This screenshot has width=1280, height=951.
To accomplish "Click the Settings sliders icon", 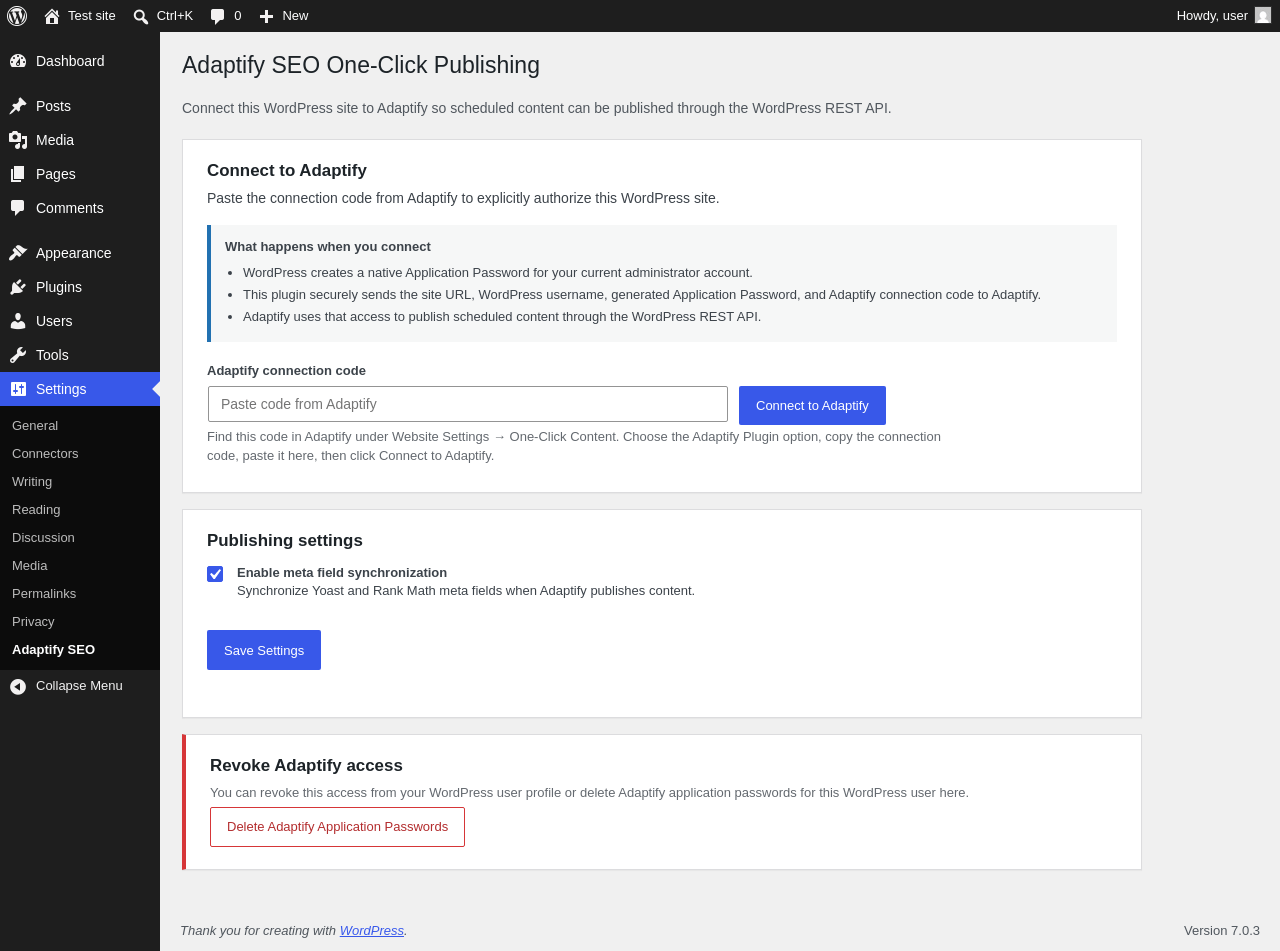I will point(18,389).
